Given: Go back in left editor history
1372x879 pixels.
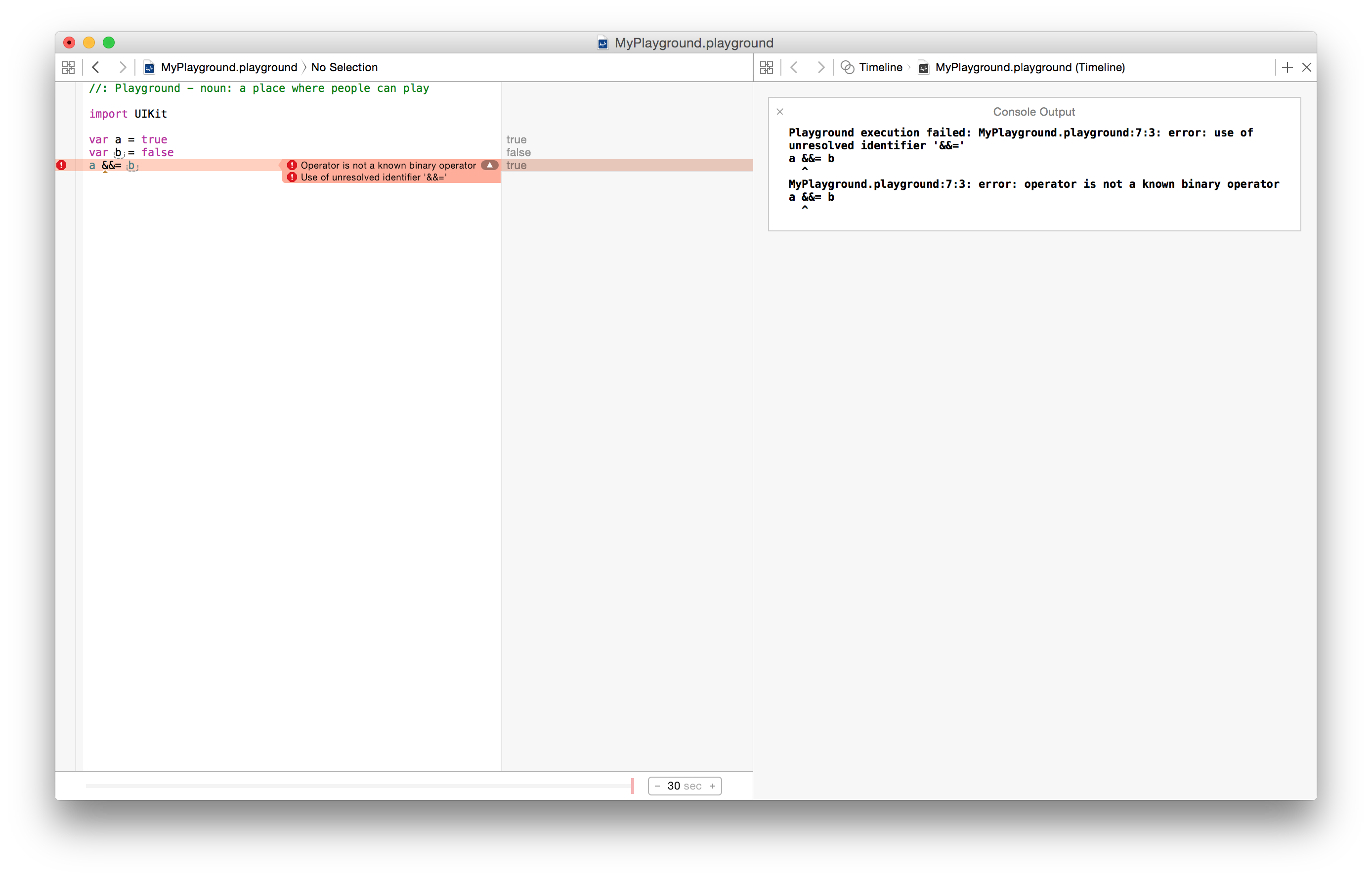Looking at the screenshot, I should pos(96,67).
